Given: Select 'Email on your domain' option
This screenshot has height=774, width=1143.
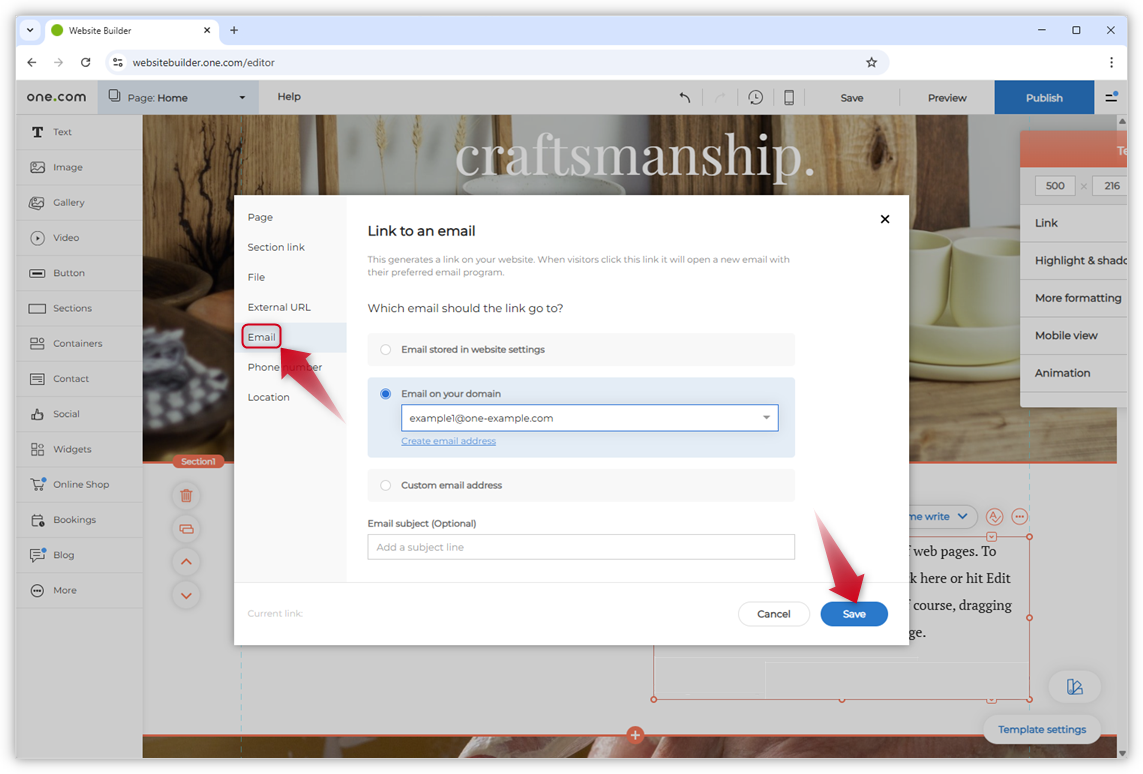Looking at the screenshot, I should [385, 394].
